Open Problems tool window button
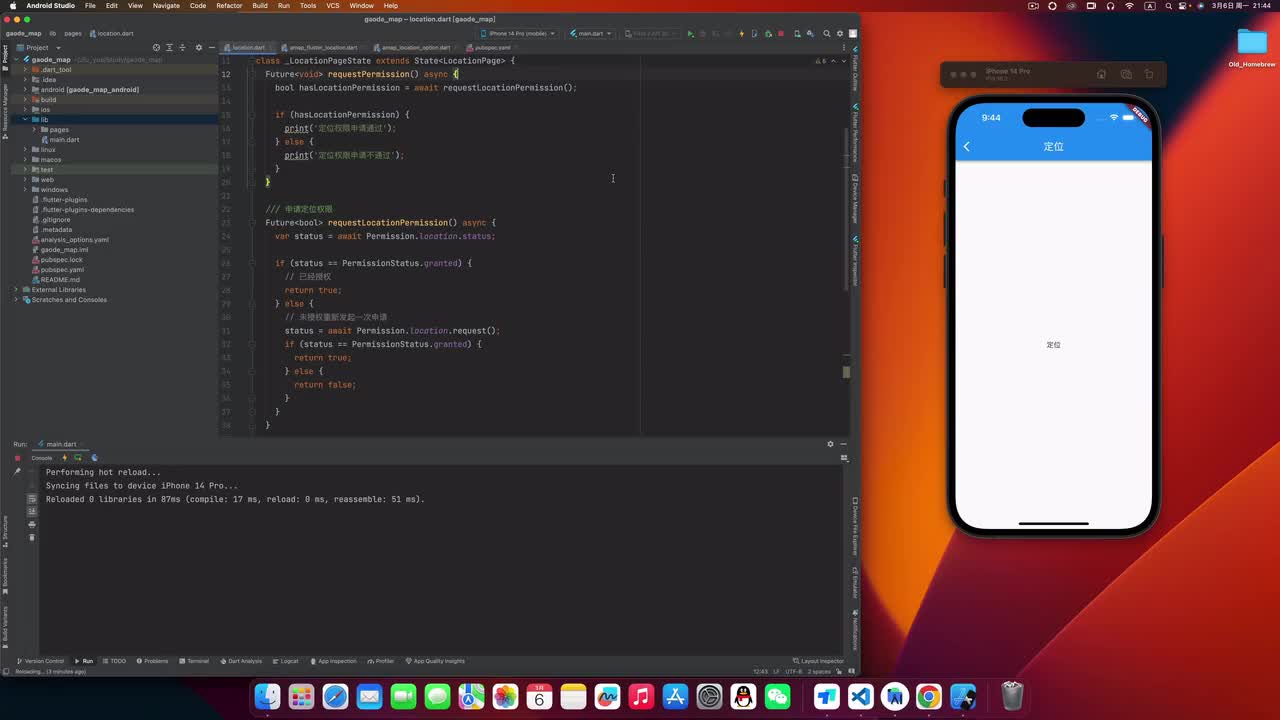Viewport: 1280px width, 720px height. [x=152, y=661]
